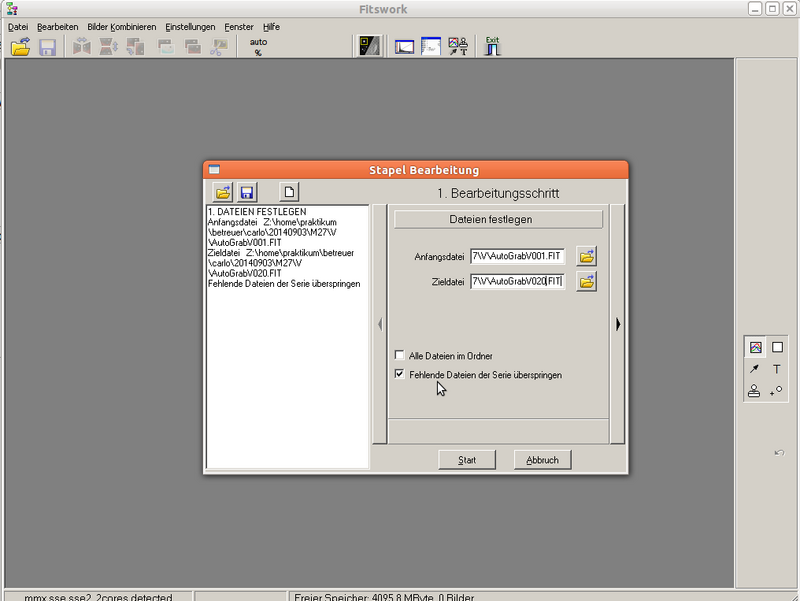Save the batch settings with the disk icon
The width and height of the screenshot is (800, 601).
click(244, 192)
